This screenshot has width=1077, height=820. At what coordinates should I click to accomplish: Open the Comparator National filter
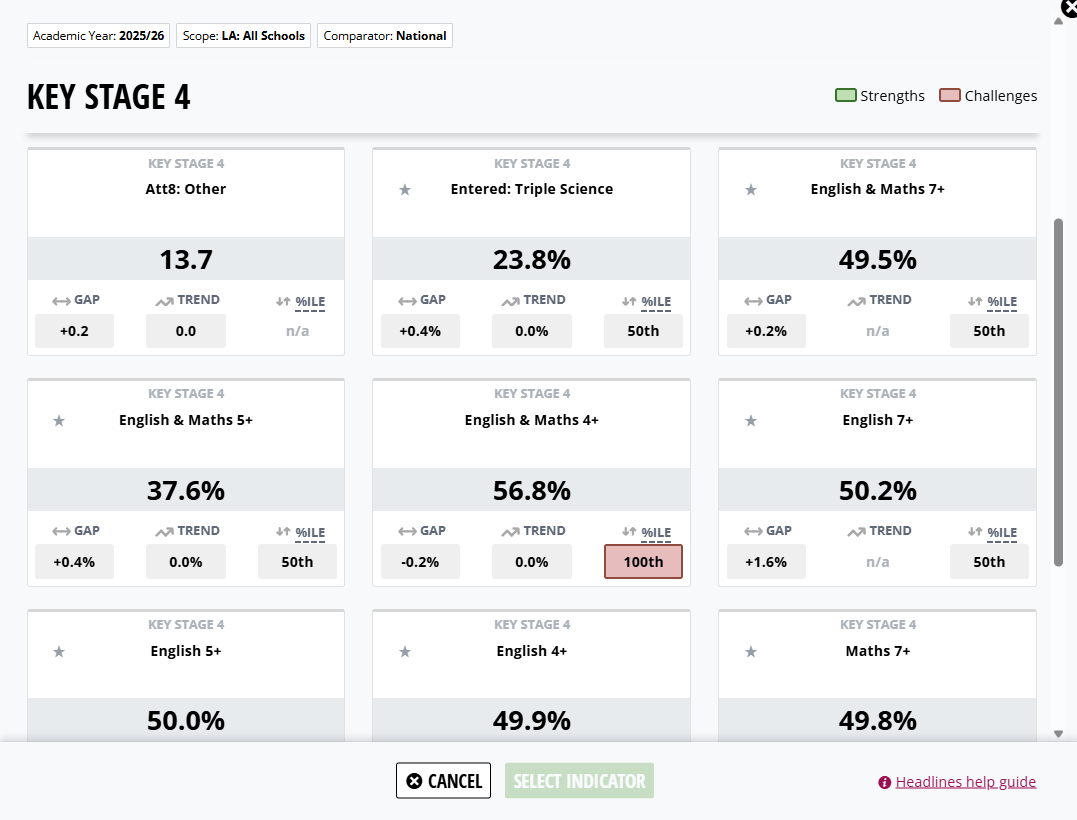click(x=385, y=36)
